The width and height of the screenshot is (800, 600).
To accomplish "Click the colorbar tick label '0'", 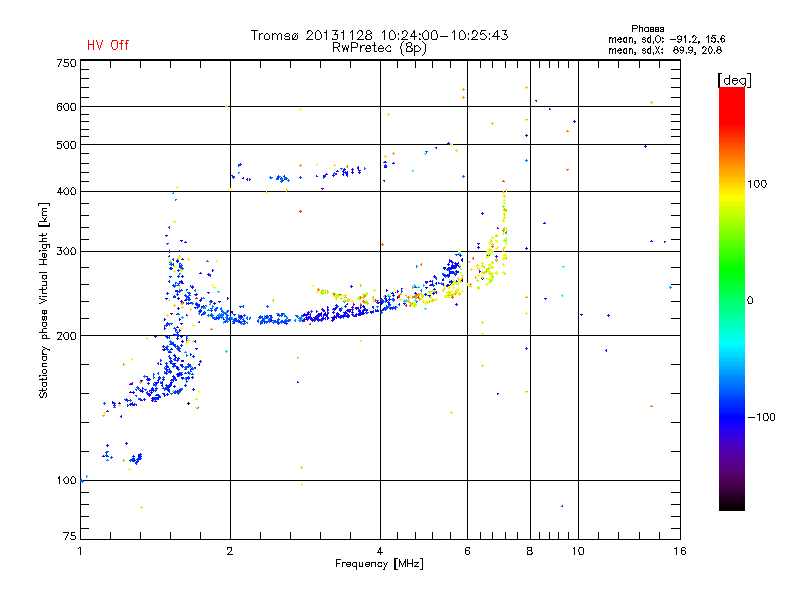I will tap(749, 301).
